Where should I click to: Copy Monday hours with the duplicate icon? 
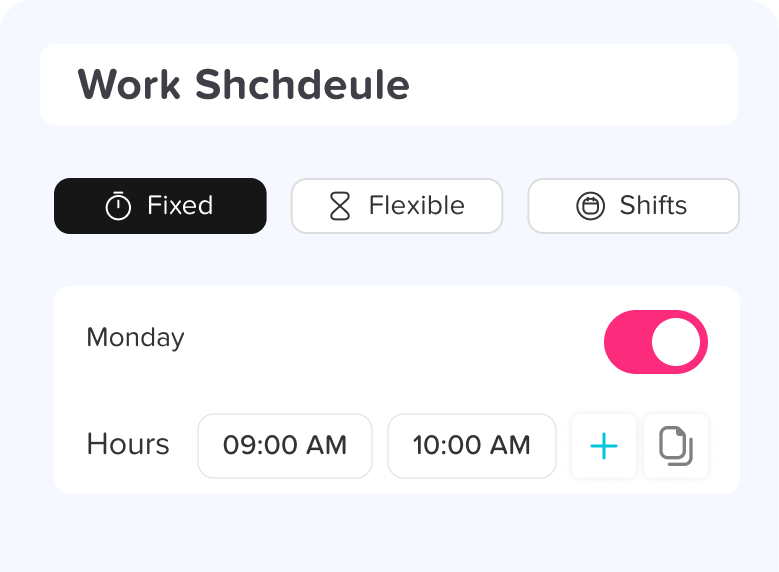pyautogui.click(x=676, y=446)
